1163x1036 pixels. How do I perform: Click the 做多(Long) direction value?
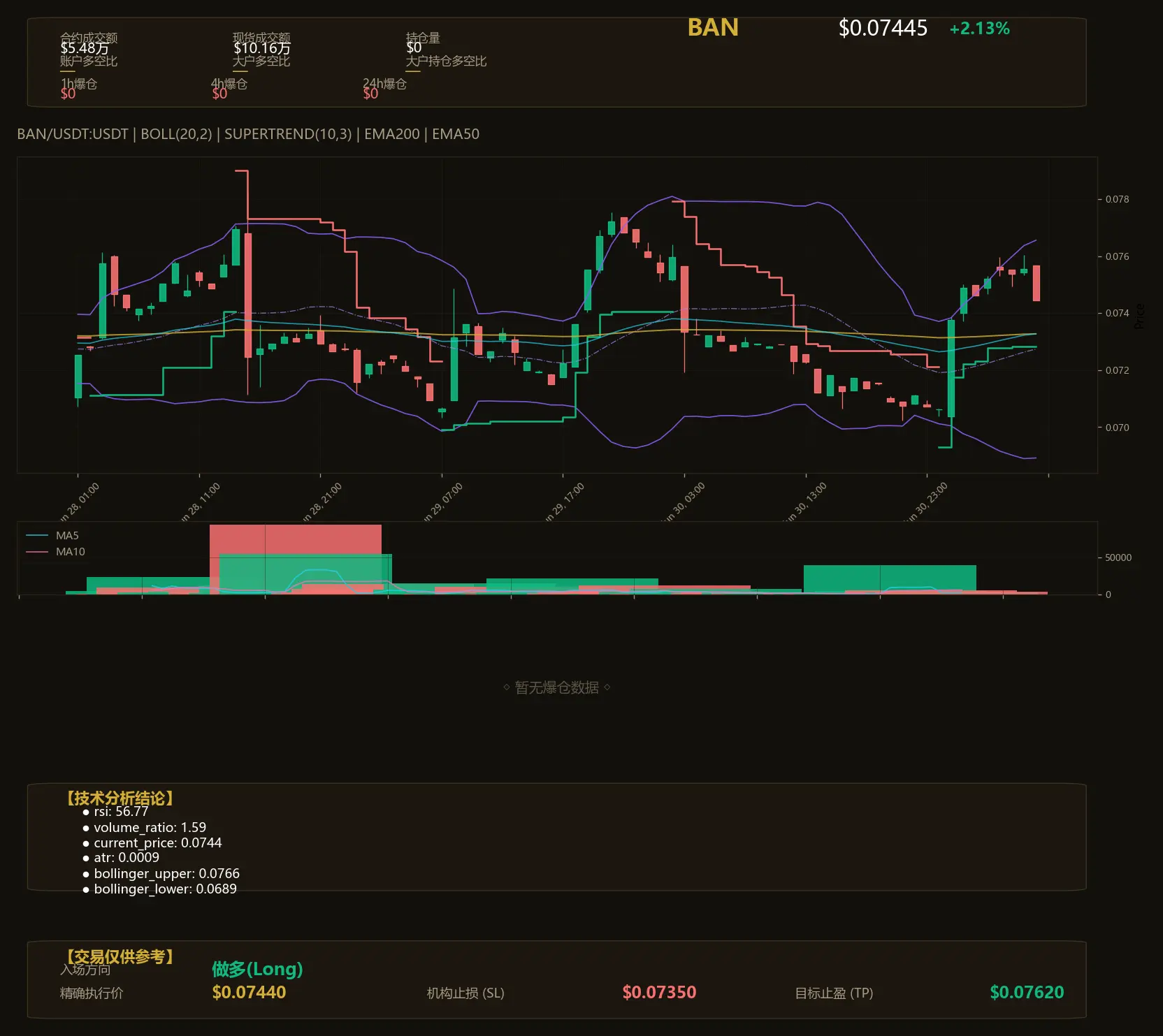(258, 969)
